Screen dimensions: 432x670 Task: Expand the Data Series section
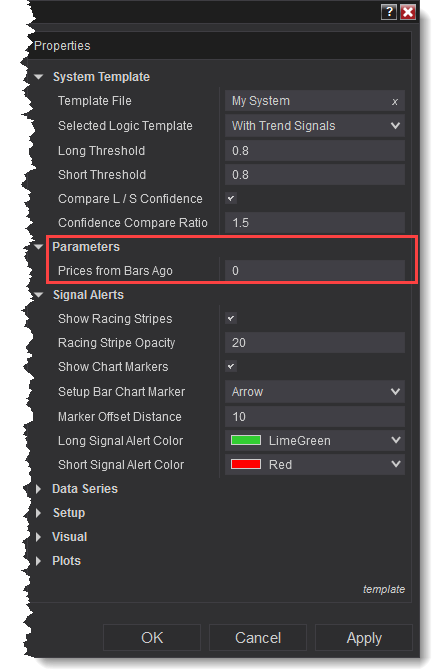(x=38, y=489)
